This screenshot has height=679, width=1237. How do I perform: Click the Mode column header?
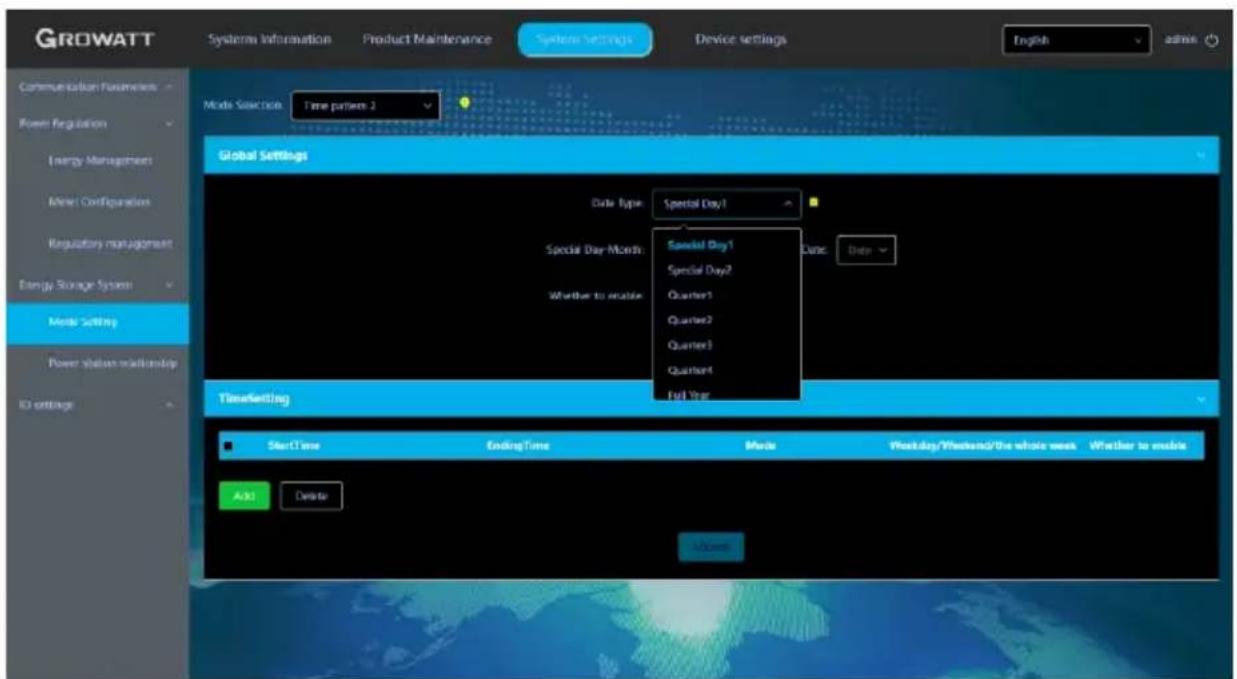762,446
